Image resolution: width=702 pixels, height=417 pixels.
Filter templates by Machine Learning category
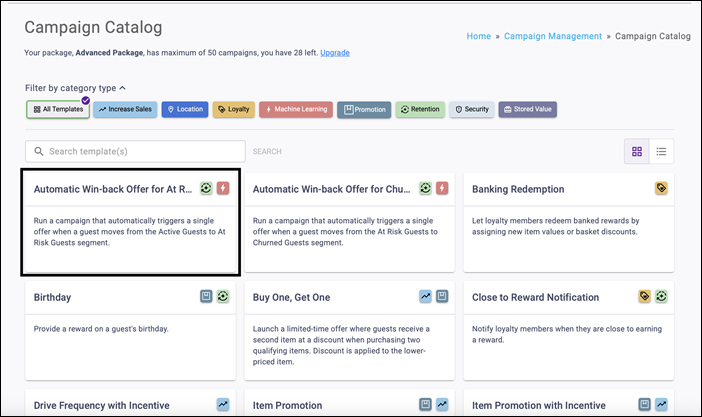tap(295, 109)
